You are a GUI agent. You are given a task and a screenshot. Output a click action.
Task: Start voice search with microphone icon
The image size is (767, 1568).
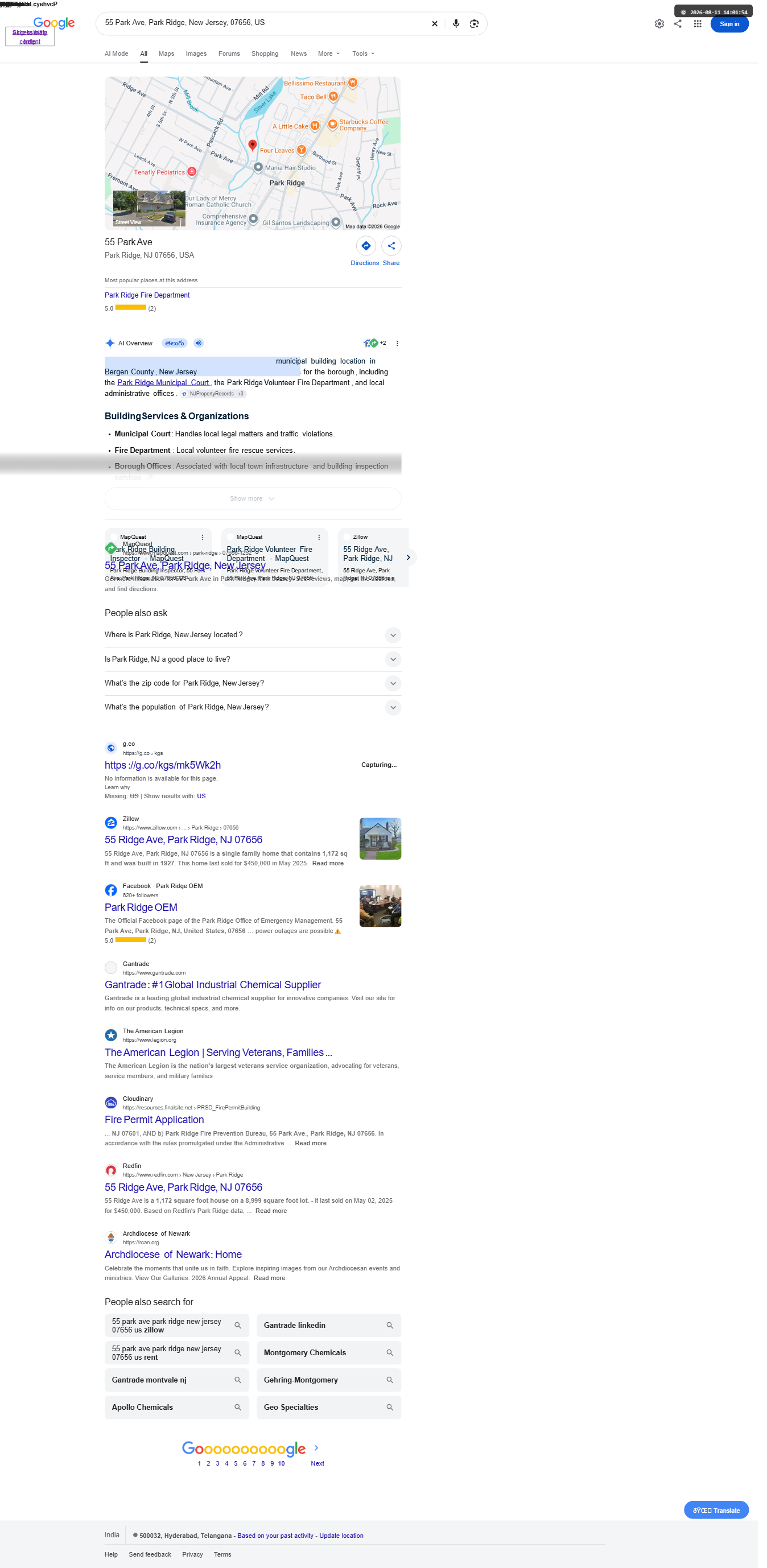pyautogui.click(x=456, y=24)
